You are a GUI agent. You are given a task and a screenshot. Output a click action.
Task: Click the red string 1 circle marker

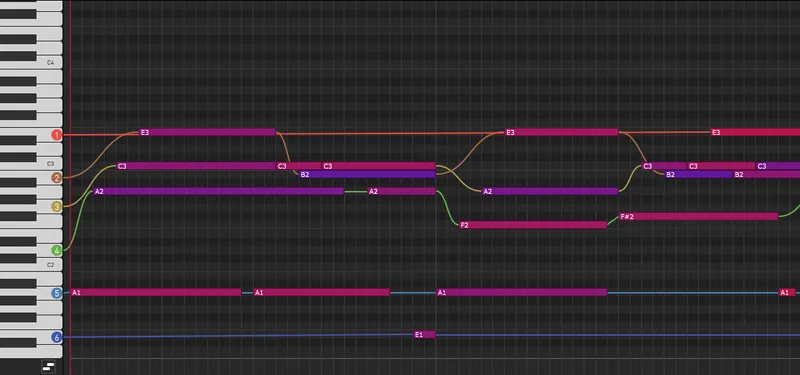coord(57,135)
